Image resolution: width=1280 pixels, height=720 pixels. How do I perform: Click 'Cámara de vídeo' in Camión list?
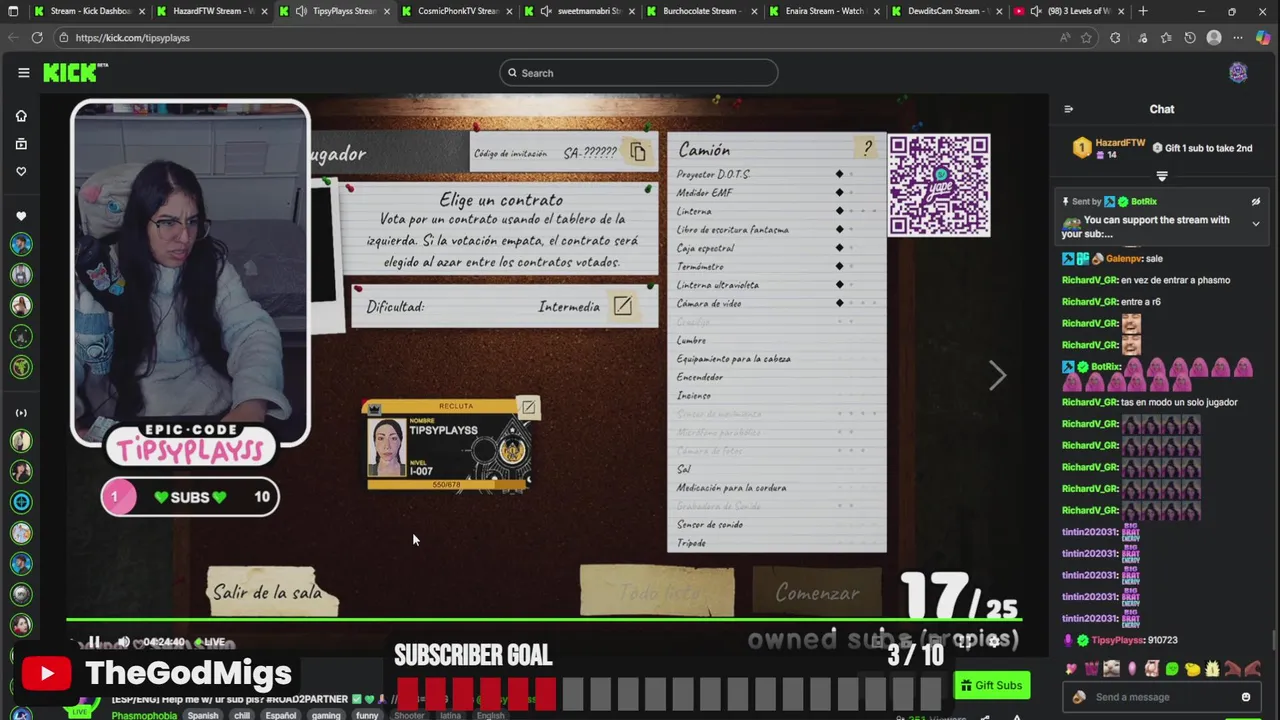709,303
